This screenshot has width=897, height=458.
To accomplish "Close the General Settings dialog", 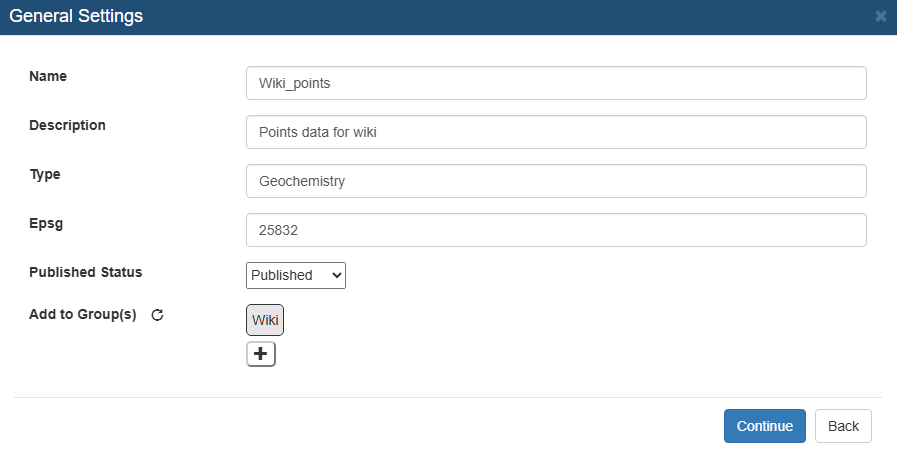I will (x=880, y=17).
